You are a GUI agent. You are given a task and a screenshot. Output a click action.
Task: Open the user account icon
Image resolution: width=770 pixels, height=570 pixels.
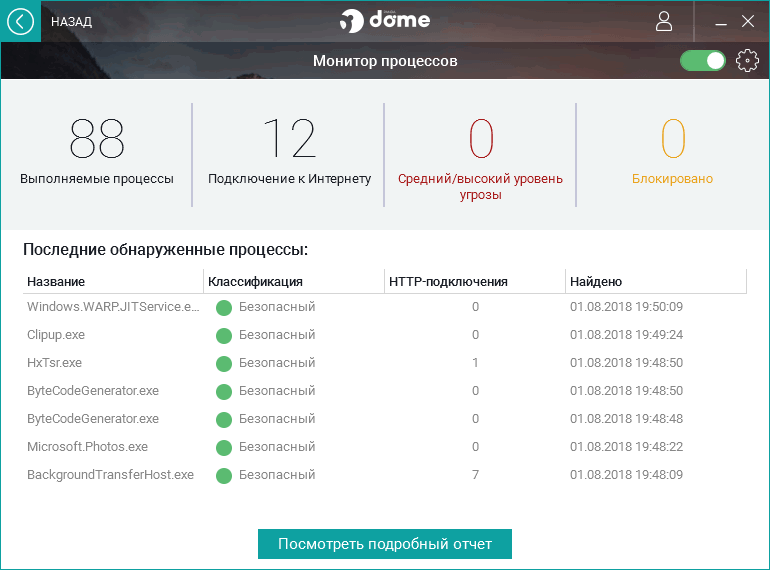[664, 22]
